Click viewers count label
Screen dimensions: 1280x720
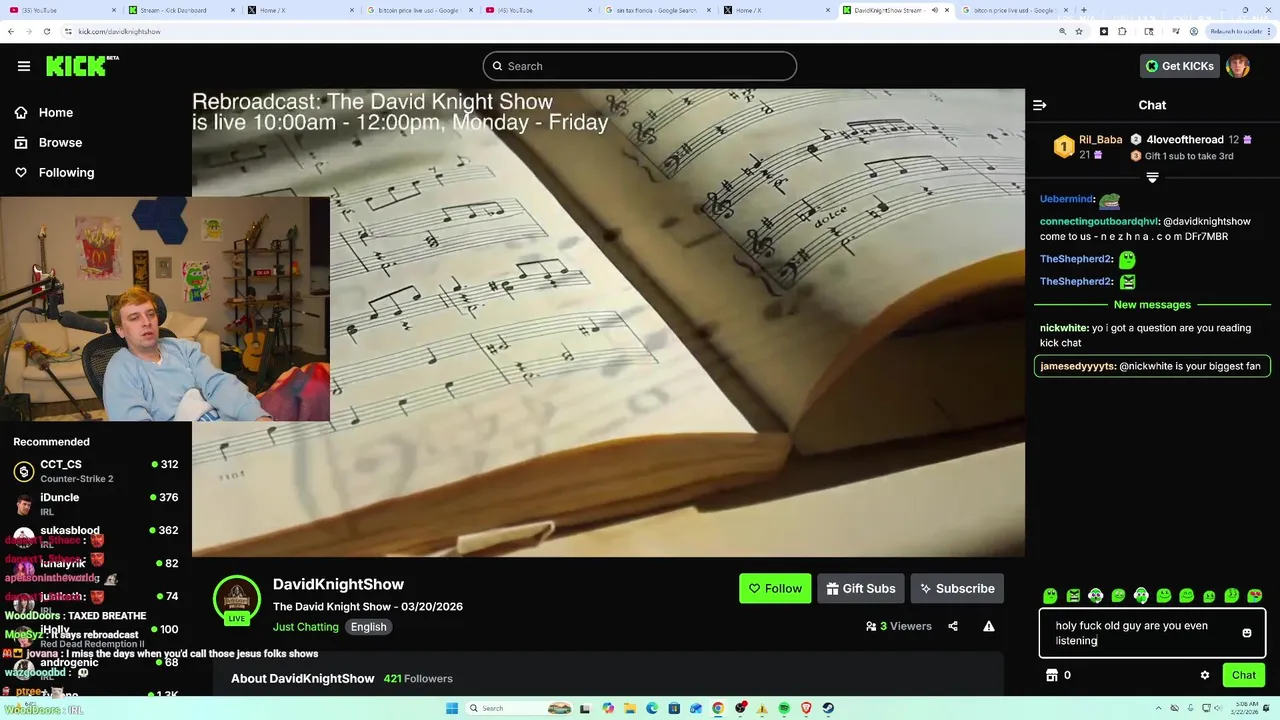tap(899, 627)
